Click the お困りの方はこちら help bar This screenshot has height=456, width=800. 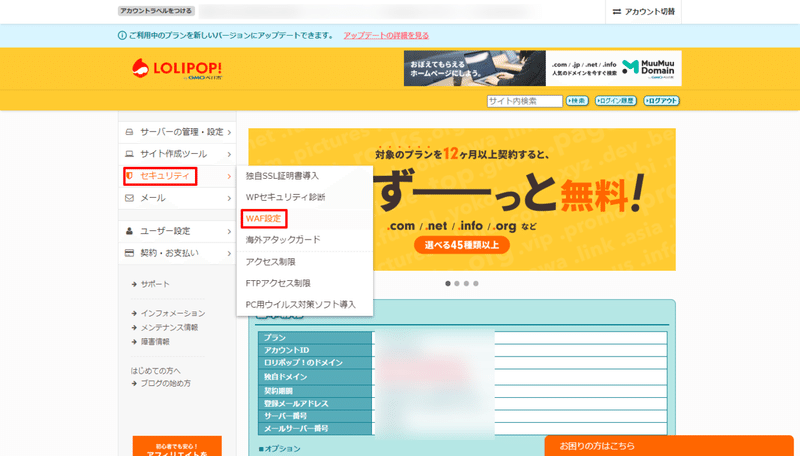(669, 446)
